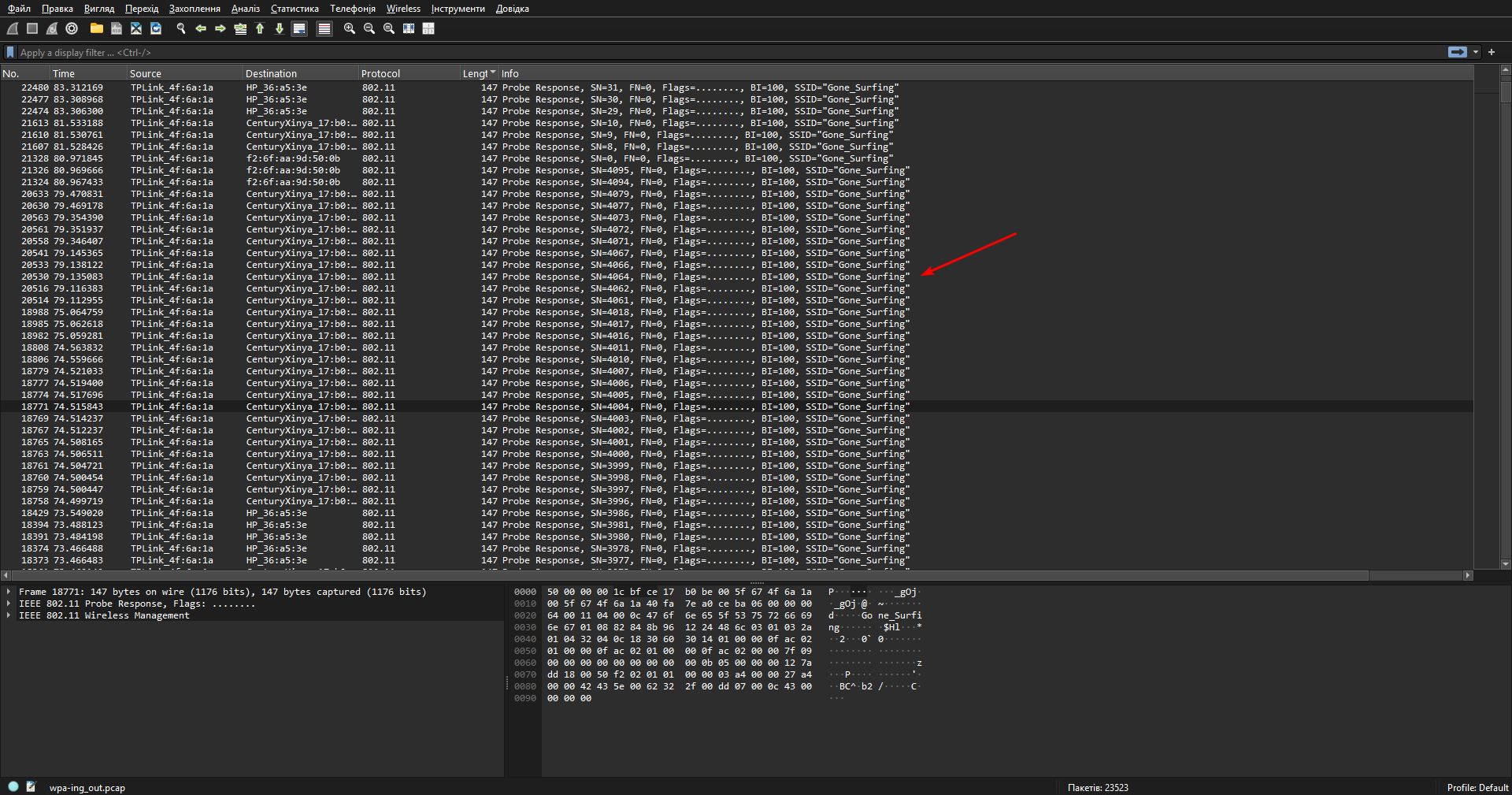The image size is (1512, 795).
Task: Open the Wireless menu
Action: coord(403,9)
